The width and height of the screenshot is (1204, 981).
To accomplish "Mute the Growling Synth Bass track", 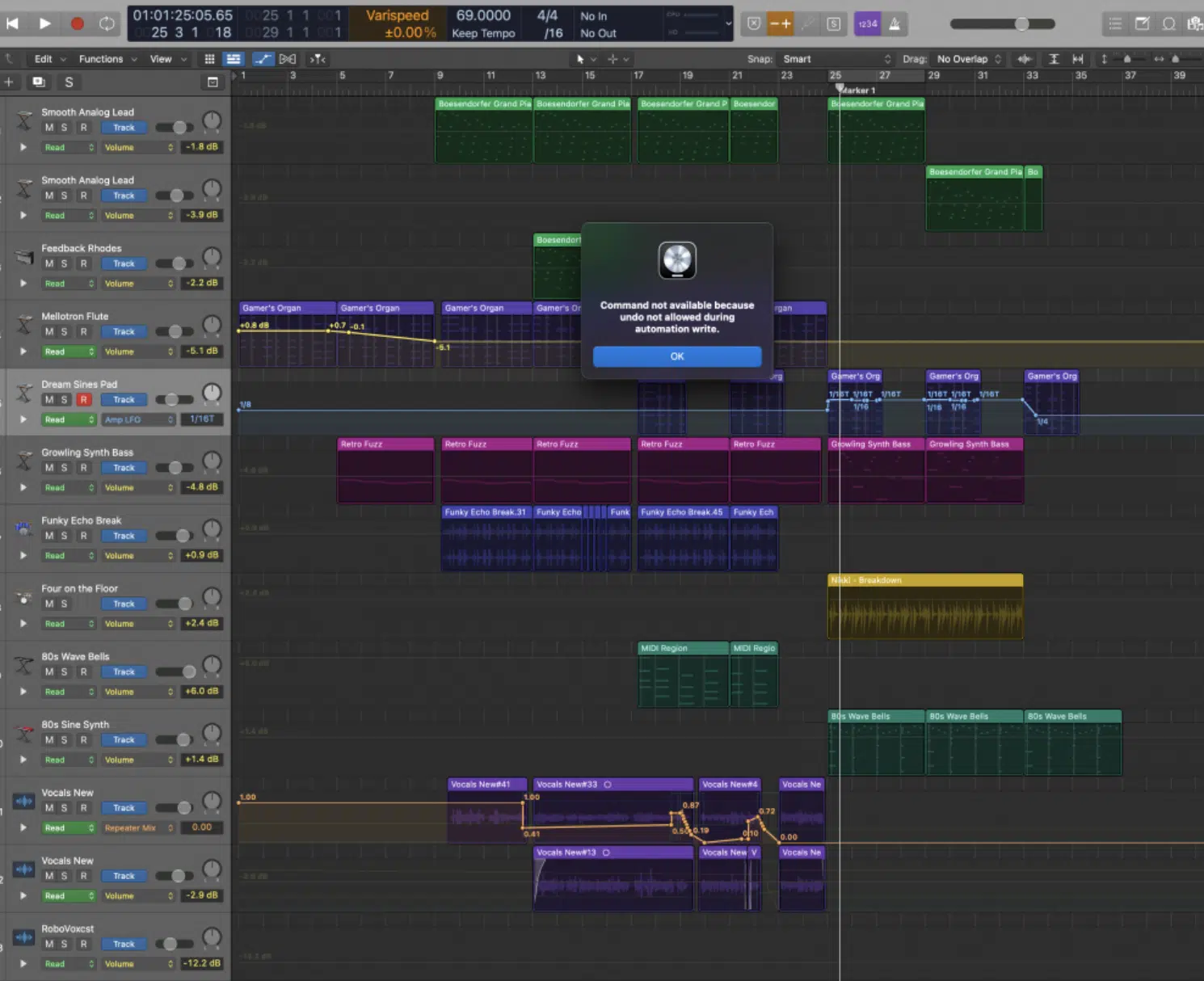I will click(x=49, y=468).
